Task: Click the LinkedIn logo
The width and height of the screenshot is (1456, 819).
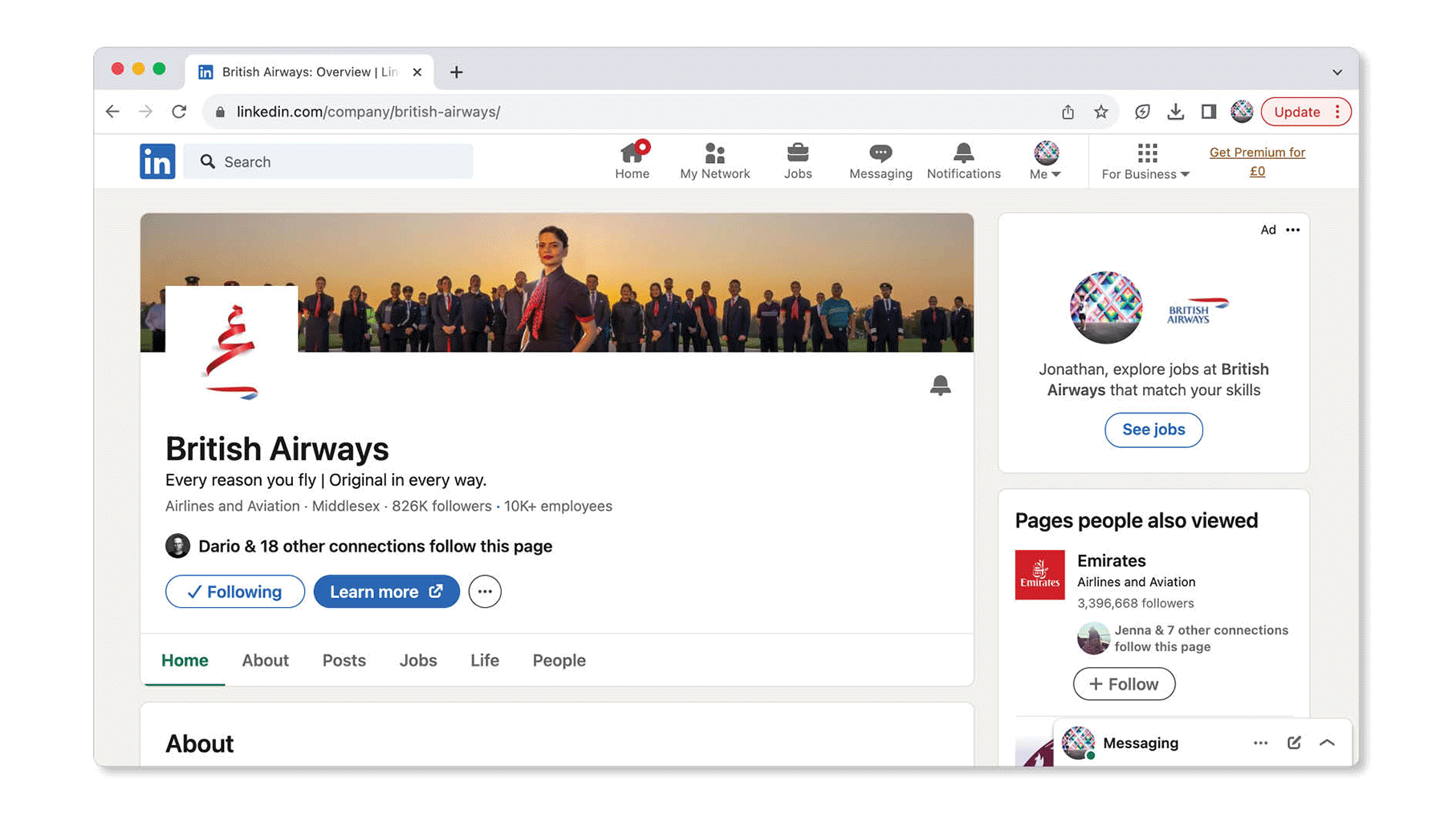Action: [157, 161]
